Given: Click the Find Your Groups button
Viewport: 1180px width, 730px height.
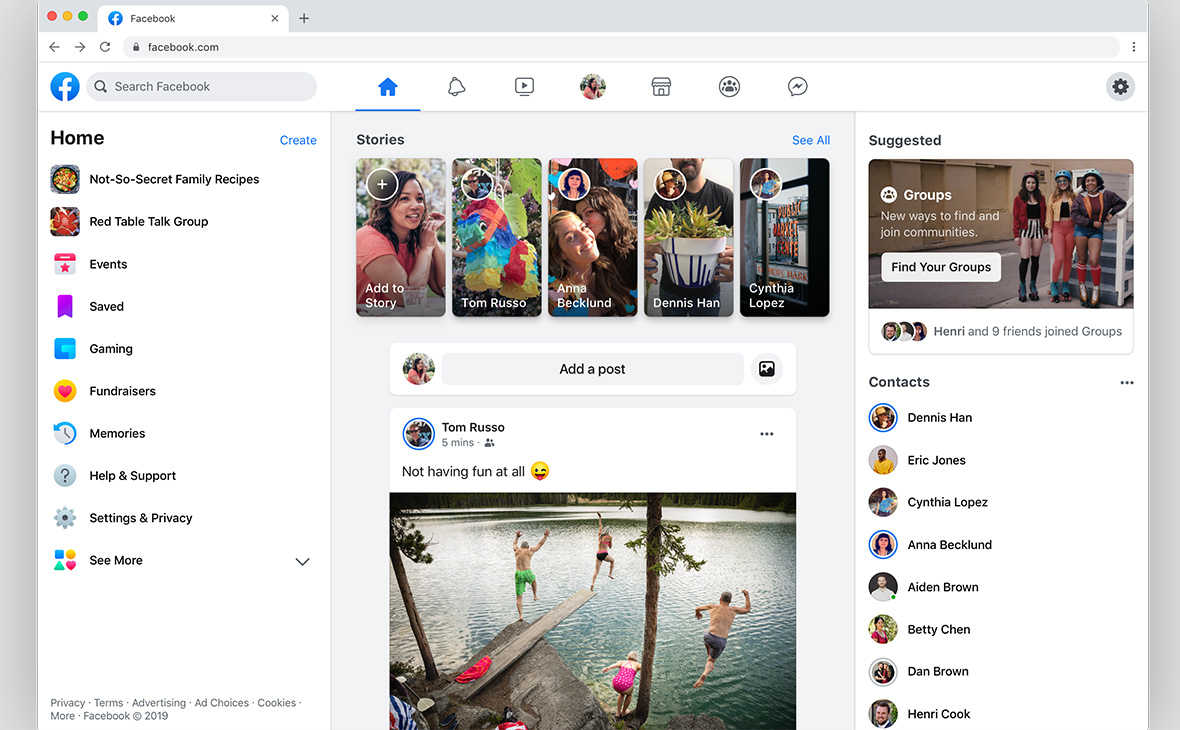Looking at the screenshot, I should point(940,267).
